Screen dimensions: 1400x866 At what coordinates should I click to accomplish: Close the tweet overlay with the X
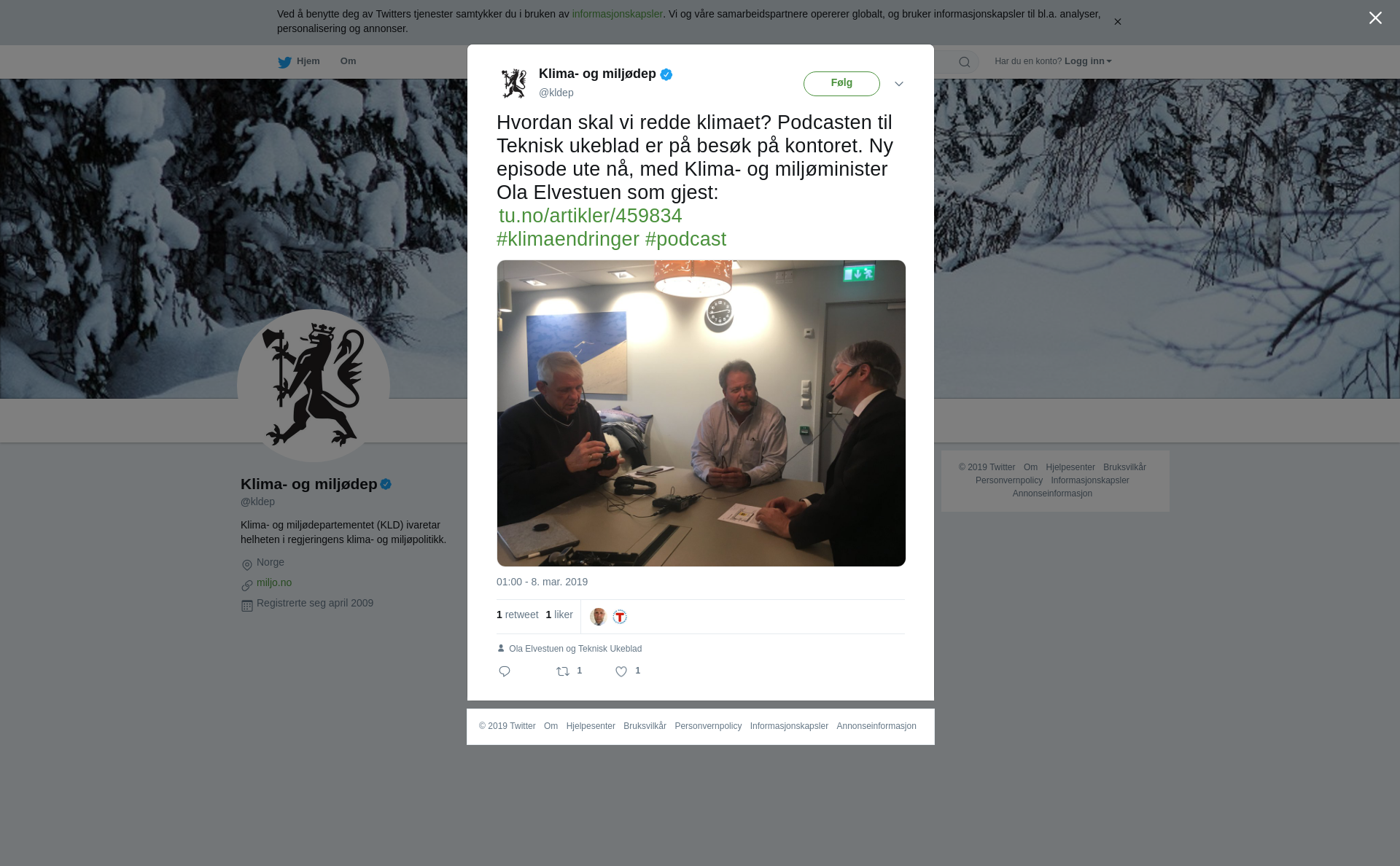(x=1375, y=18)
